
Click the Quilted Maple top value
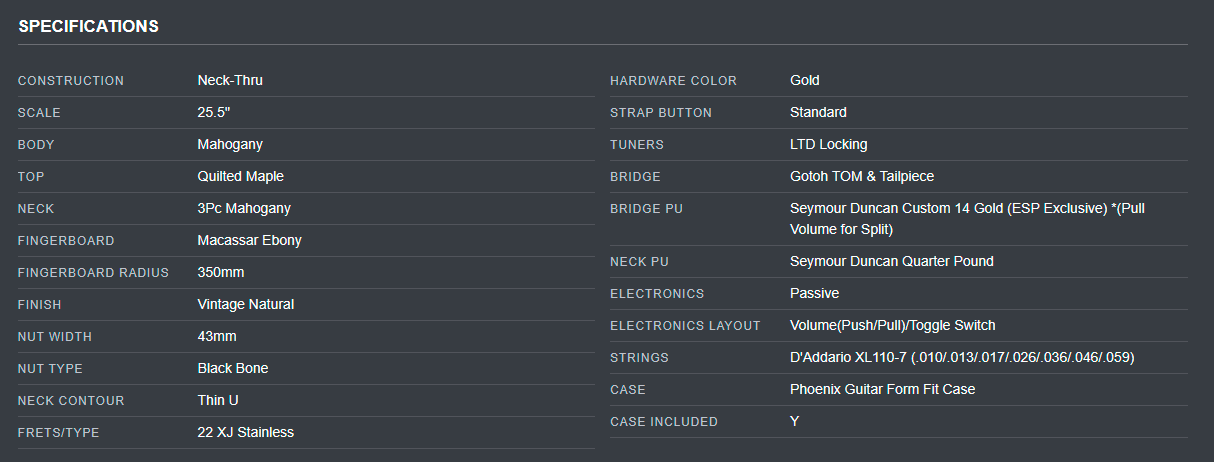240,176
